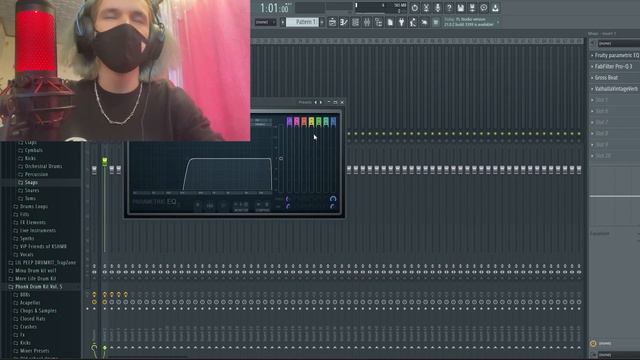Click purple band token in parametric EQ
The height and width of the screenshot is (360, 640).
(x=289, y=122)
